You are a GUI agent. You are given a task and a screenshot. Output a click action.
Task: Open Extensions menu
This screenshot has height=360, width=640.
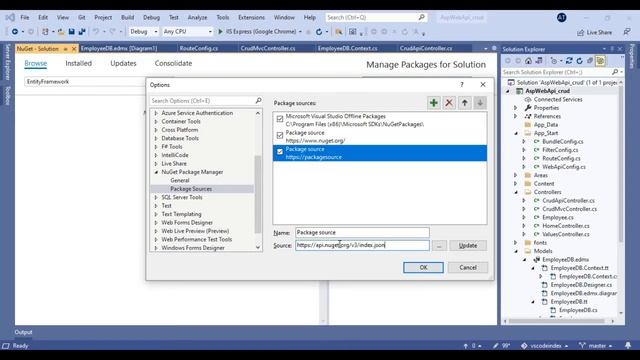tap(251, 18)
